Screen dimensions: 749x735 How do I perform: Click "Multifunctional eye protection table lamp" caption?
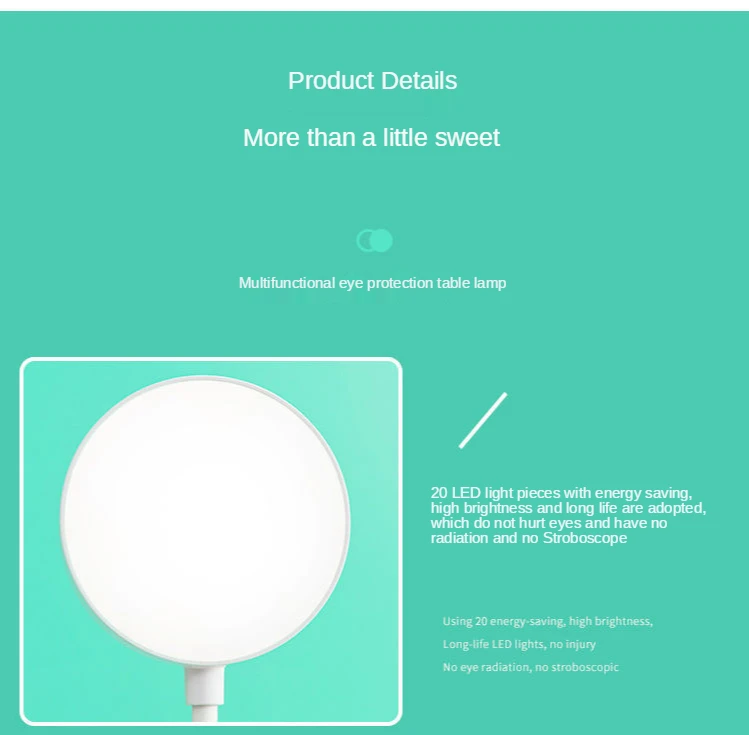coord(373,283)
